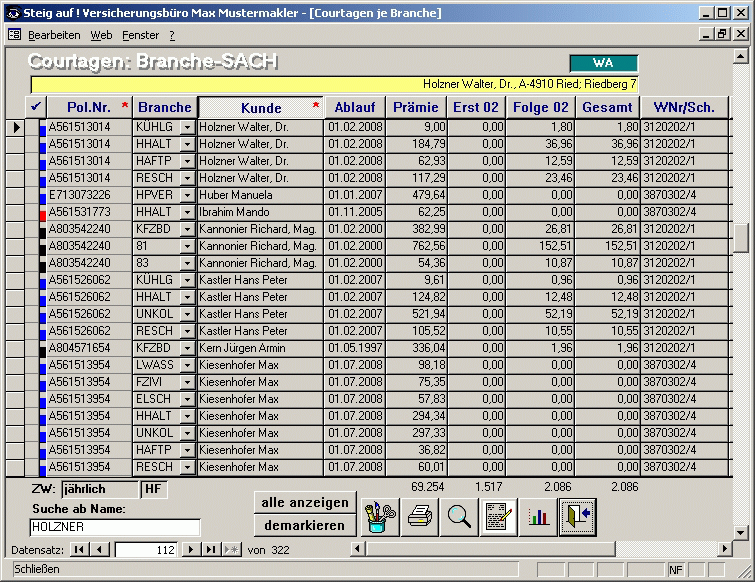Click customer cell 'Kern Jürgen Armin'
755x582 pixels.
[260, 348]
